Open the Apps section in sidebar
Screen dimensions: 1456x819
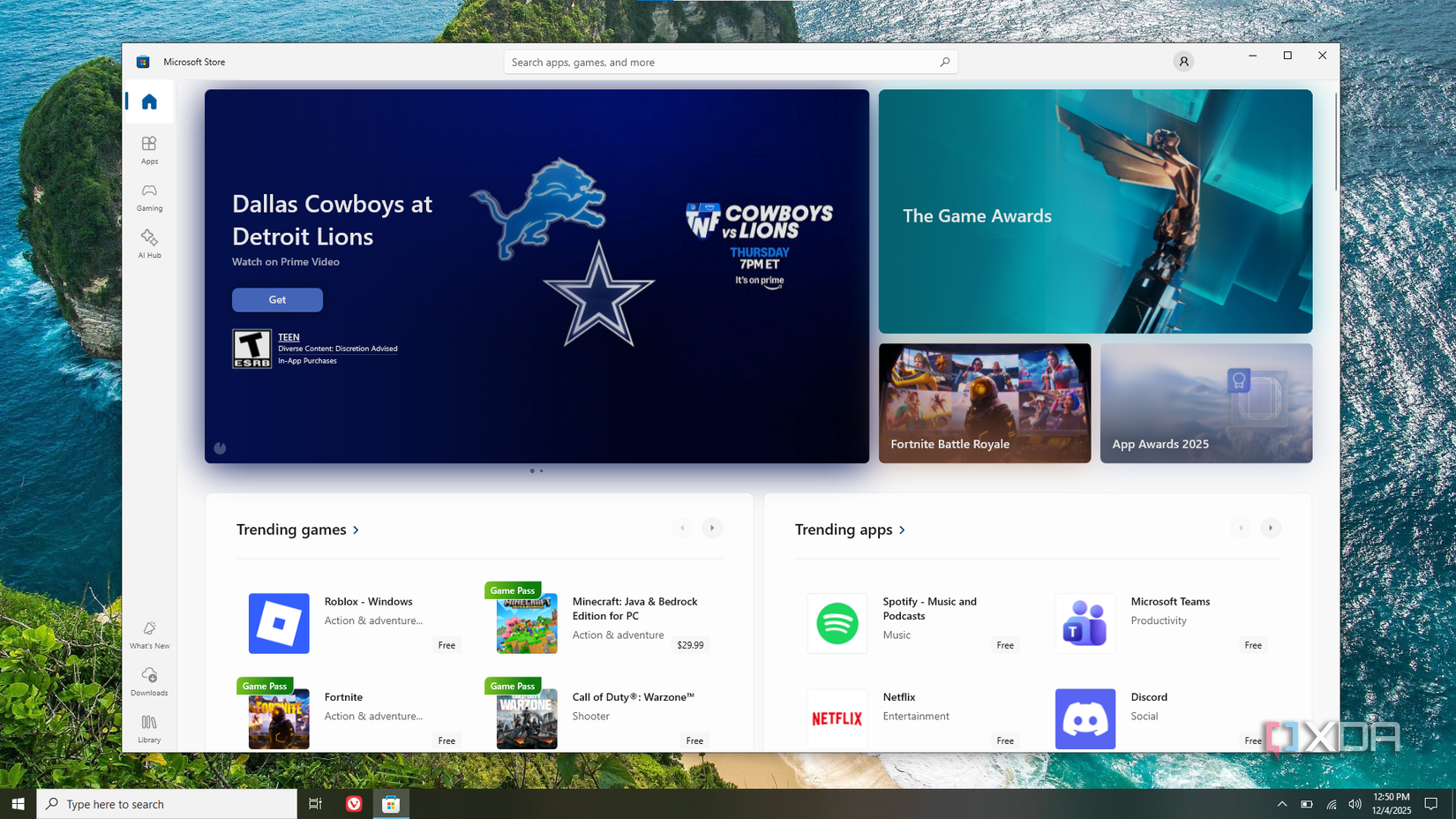(x=149, y=149)
